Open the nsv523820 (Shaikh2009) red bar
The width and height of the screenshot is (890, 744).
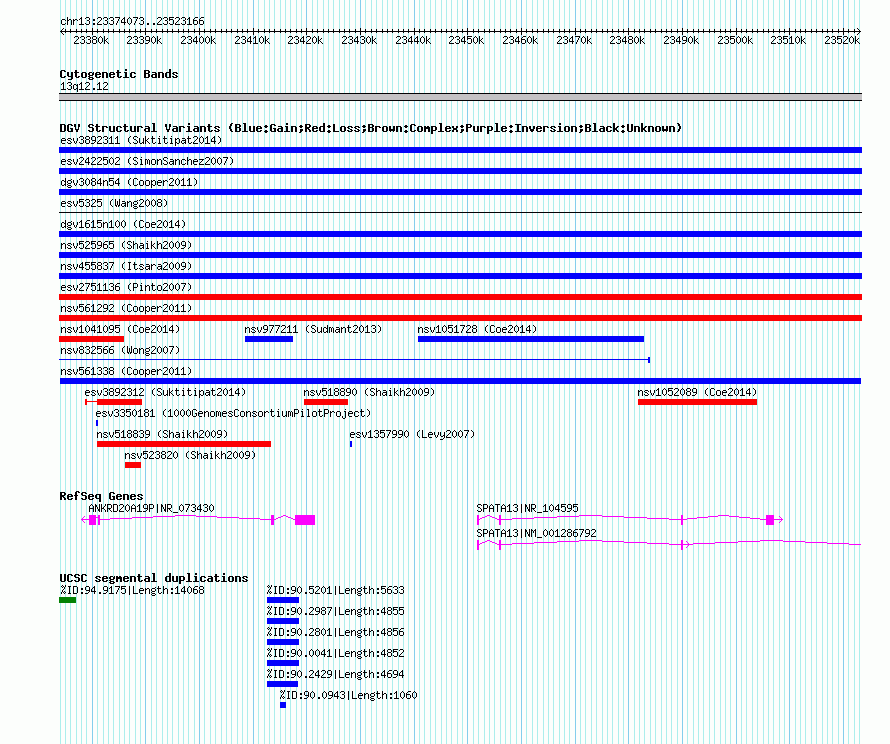(x=133, y=465)
